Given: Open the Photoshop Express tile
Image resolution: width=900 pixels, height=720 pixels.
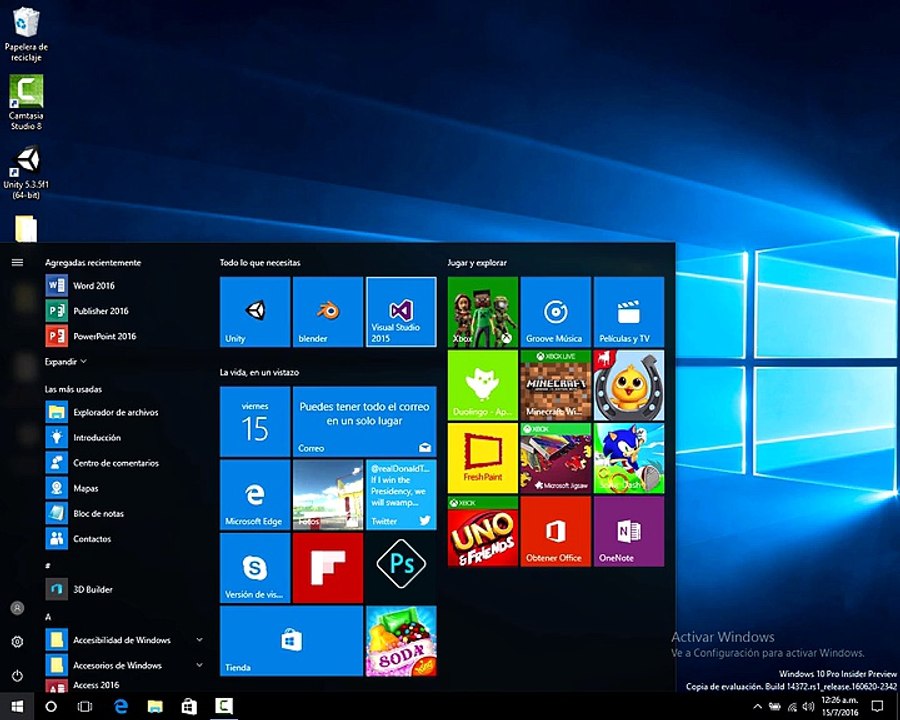Looking at the screenshot, I should point(401,568).
